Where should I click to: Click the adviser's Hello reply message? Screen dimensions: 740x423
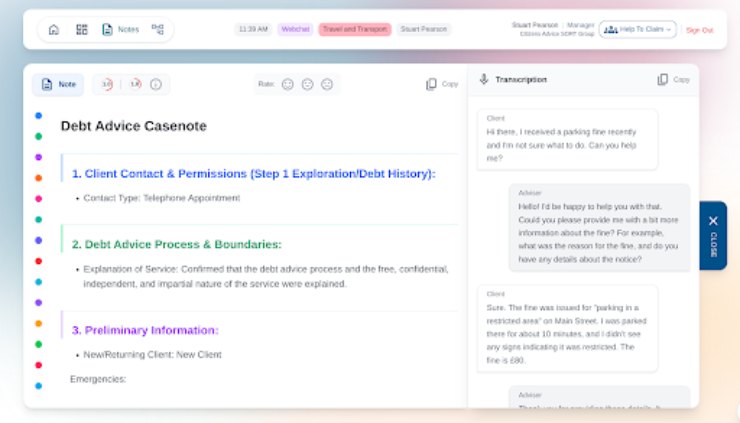coord(599,228)
